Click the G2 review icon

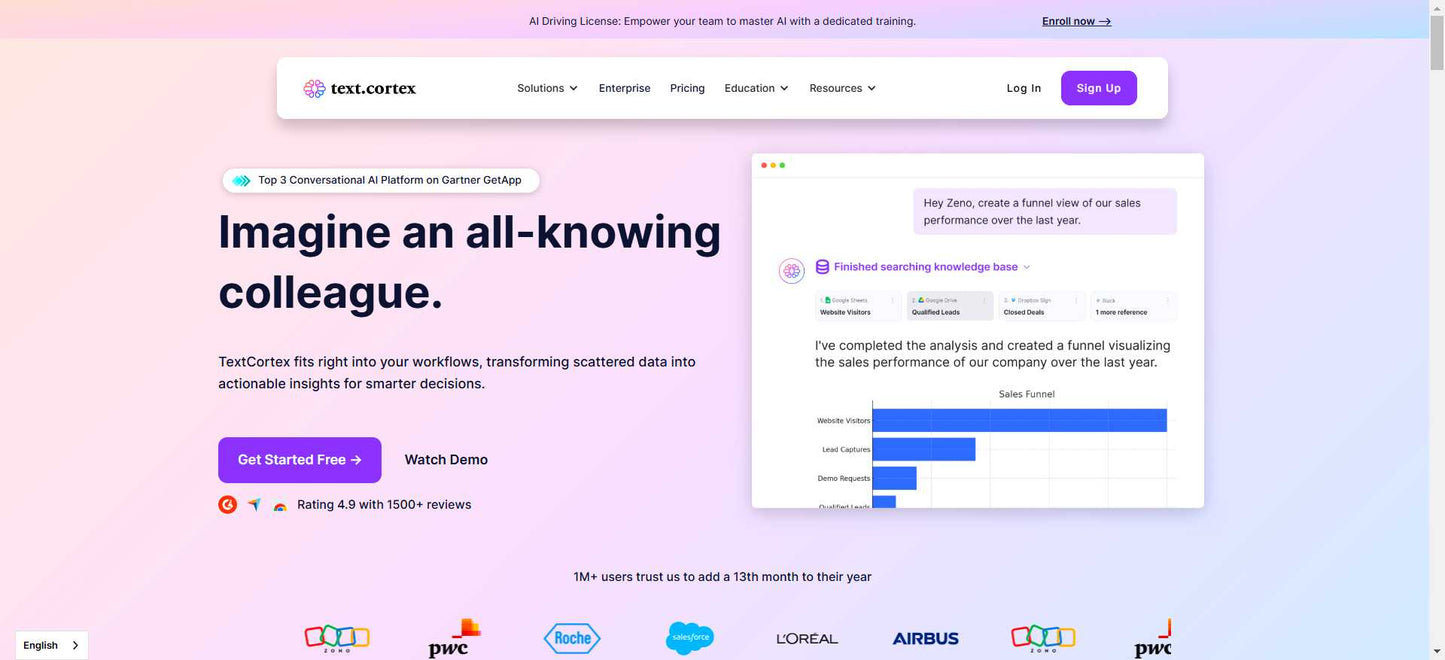click(x=228, y=505)
